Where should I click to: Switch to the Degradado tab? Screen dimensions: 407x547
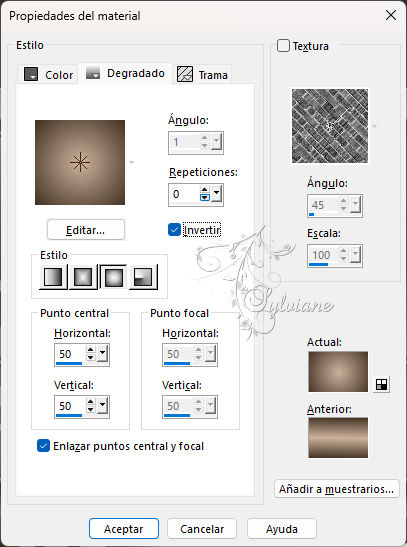click(x=126, y=74)
